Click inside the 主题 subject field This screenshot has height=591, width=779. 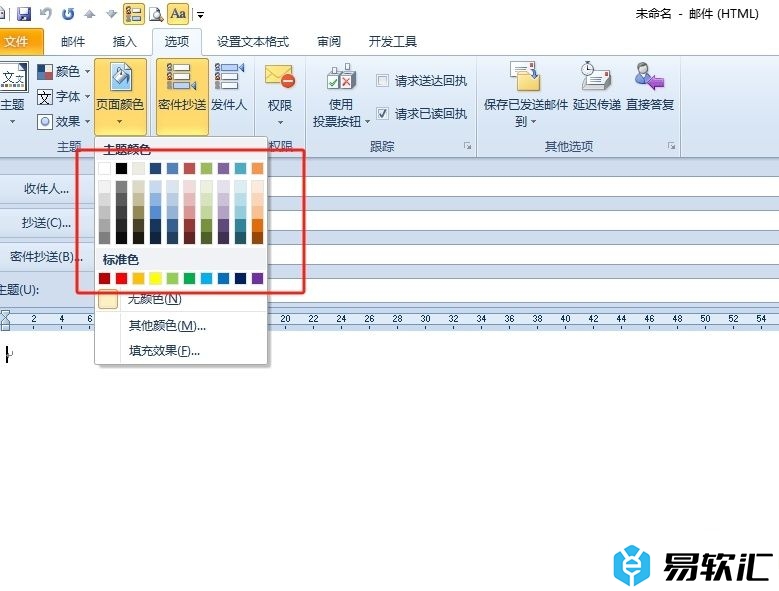click(523, 289)
